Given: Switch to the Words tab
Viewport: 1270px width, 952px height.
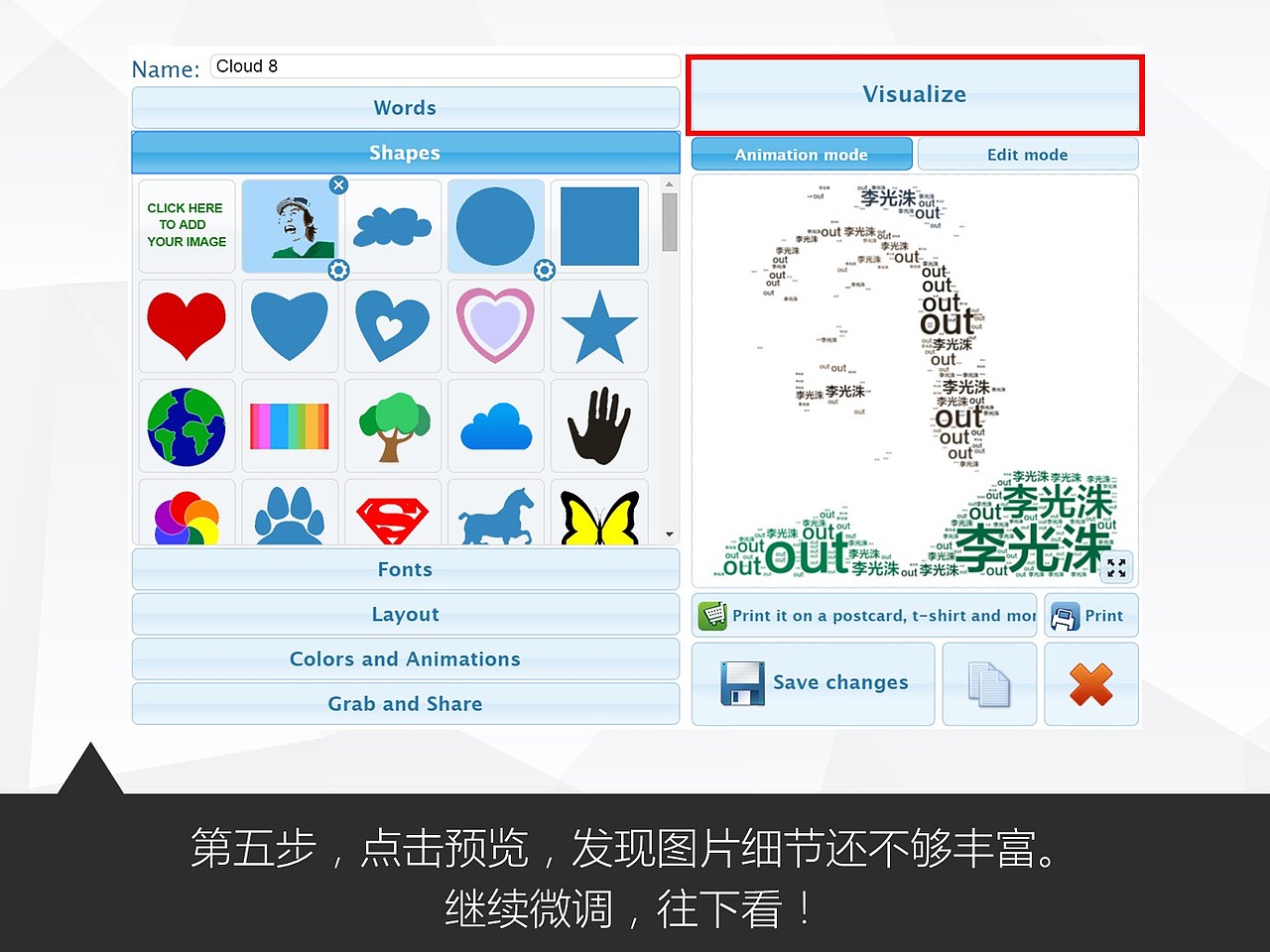Looking at the screenshot, I should [x=405, y=107].
